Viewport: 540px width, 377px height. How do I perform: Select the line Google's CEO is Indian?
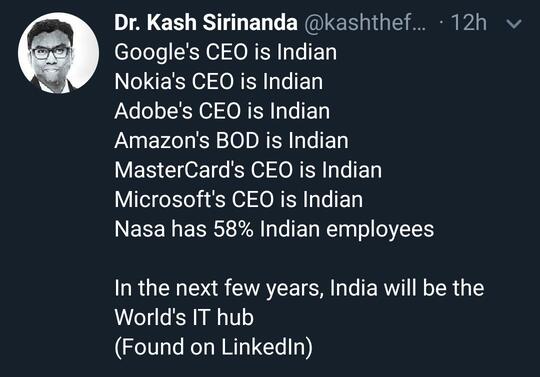tap(226, 52)
